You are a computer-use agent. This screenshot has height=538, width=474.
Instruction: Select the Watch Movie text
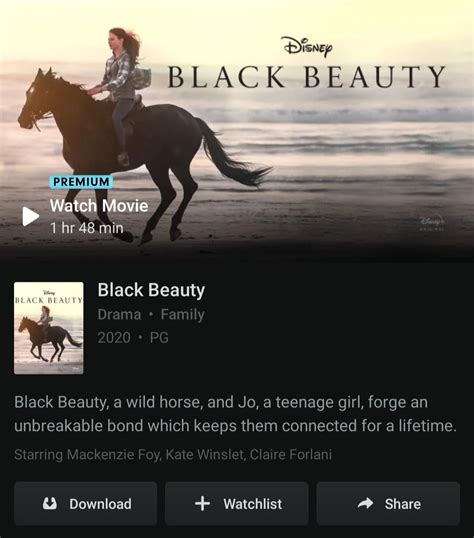(x=99, y=206)
